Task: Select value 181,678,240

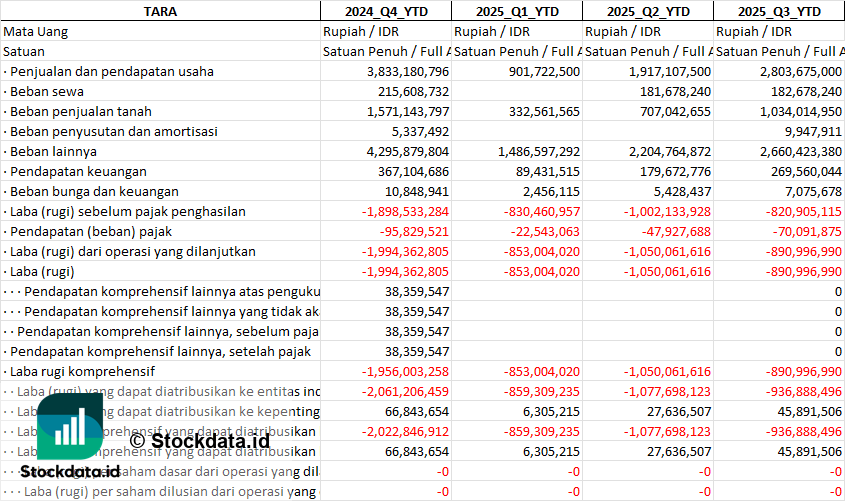Action: 675,92
